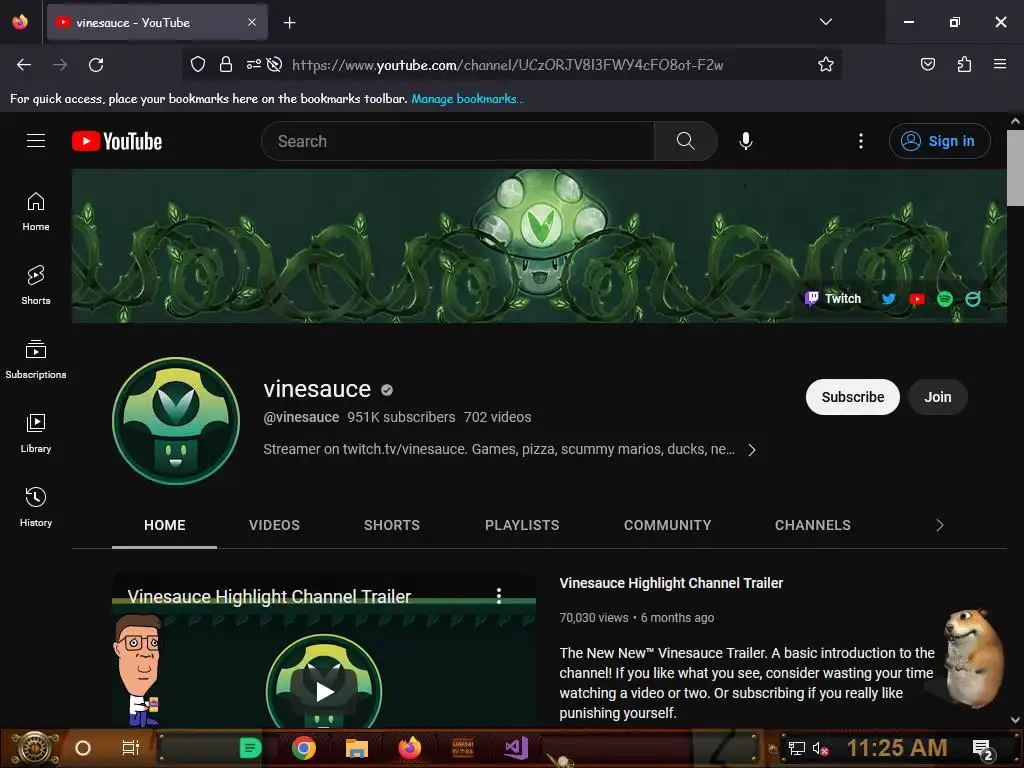Switch to the PLAYLISTS tab
Image resolution: width=1024 pixels, height=768 pixels.
coord(522,525)
